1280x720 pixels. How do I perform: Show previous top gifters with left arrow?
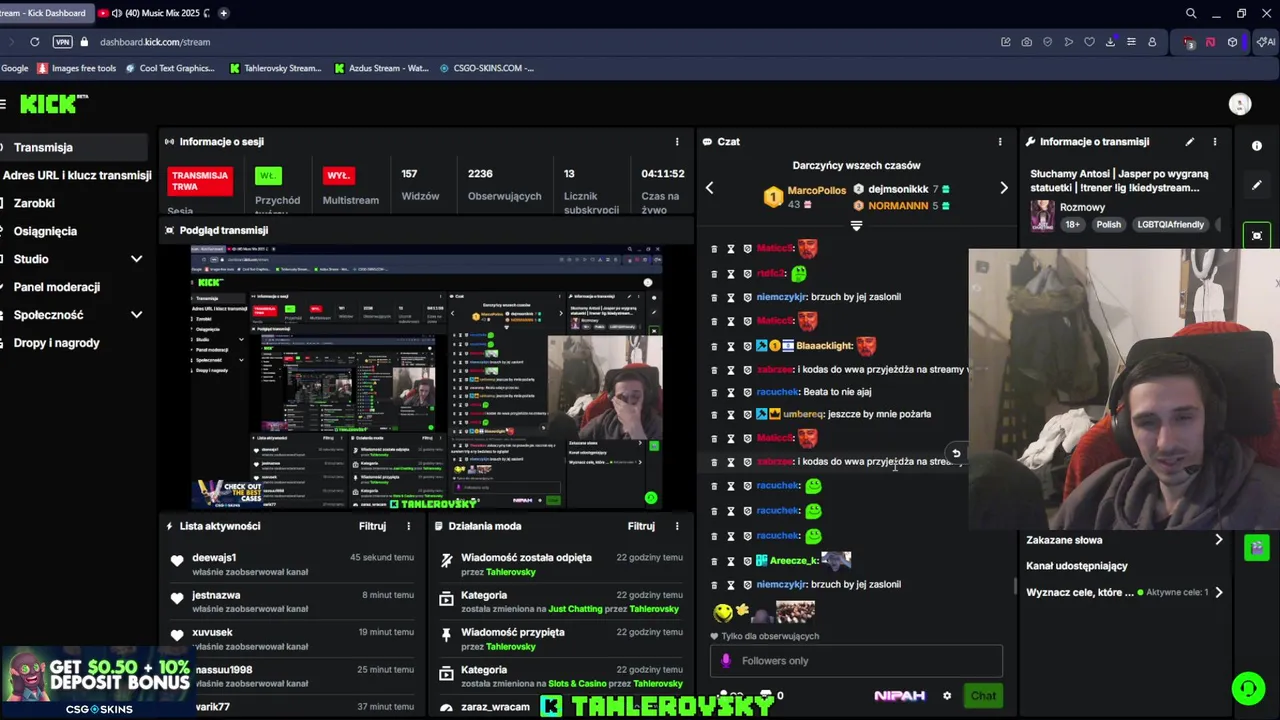pyautogui.click(x=710, y=188)
